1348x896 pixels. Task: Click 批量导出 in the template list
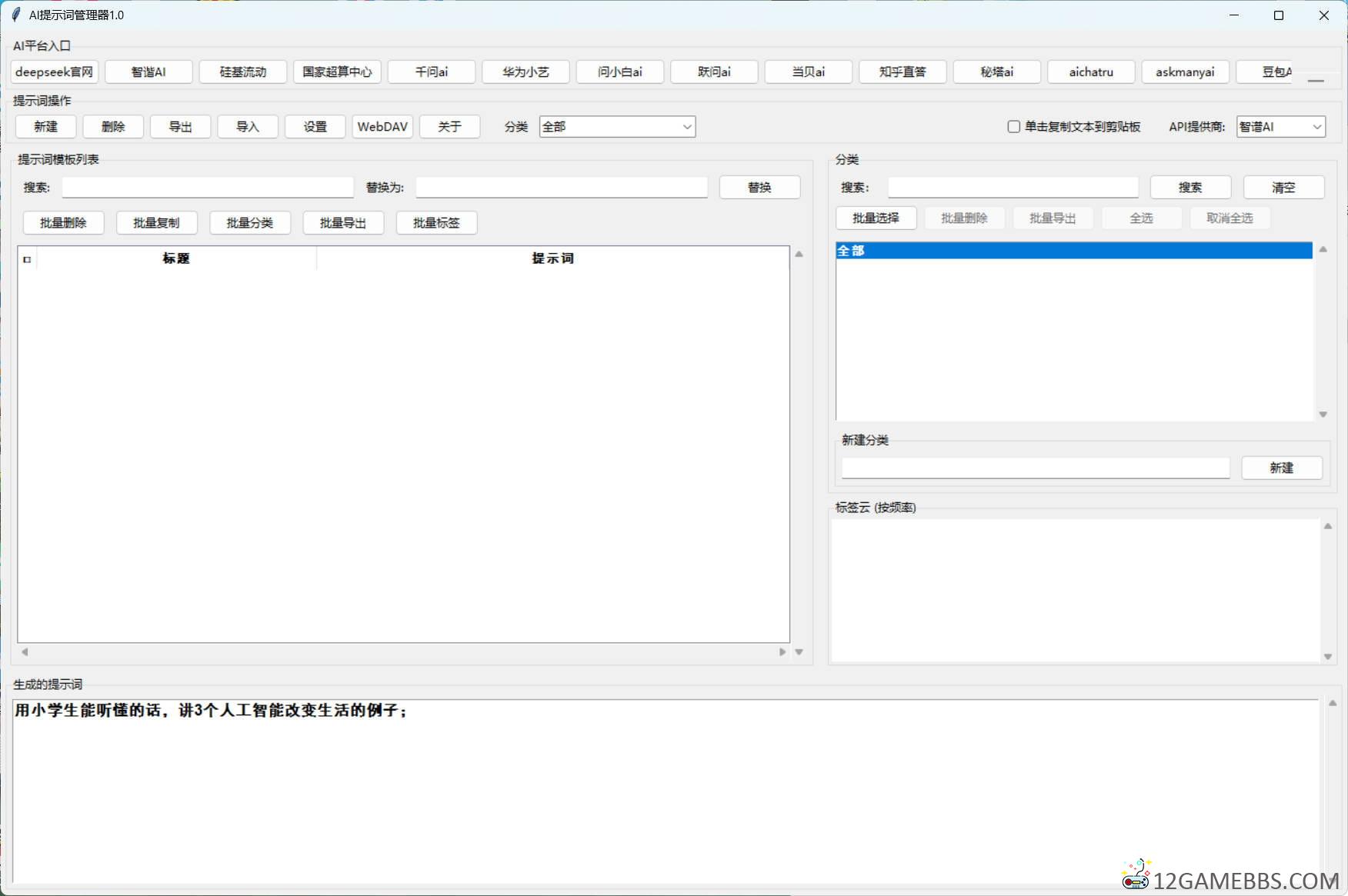click(x=343, y=222)
